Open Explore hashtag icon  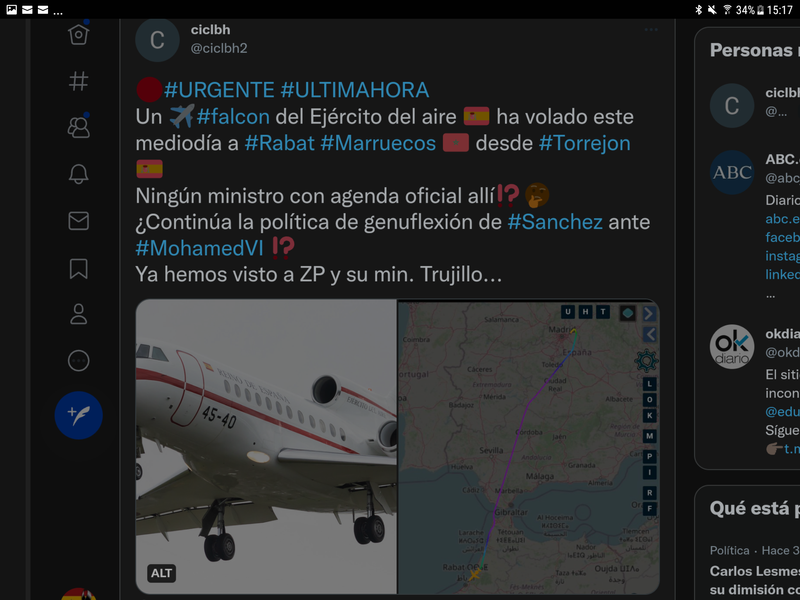click(79, 81)
